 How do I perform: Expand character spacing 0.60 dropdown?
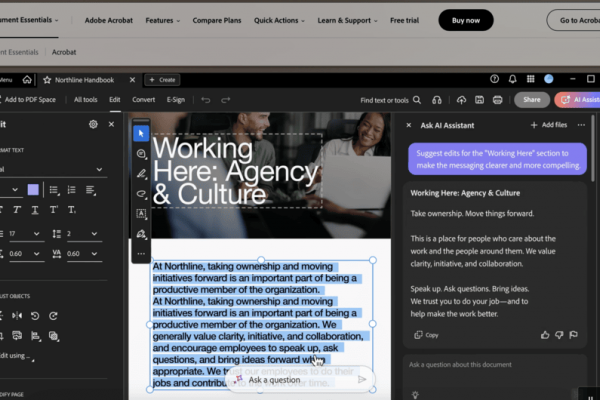pos(94,254)
